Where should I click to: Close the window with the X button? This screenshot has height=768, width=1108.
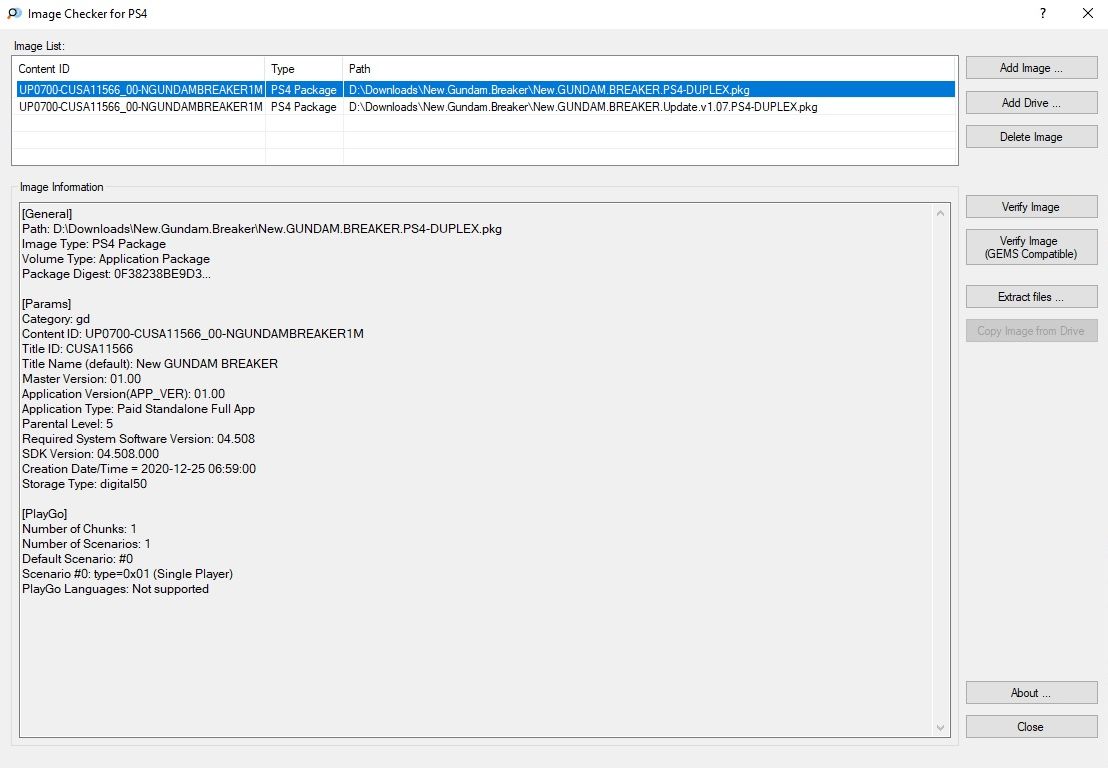1088,13
